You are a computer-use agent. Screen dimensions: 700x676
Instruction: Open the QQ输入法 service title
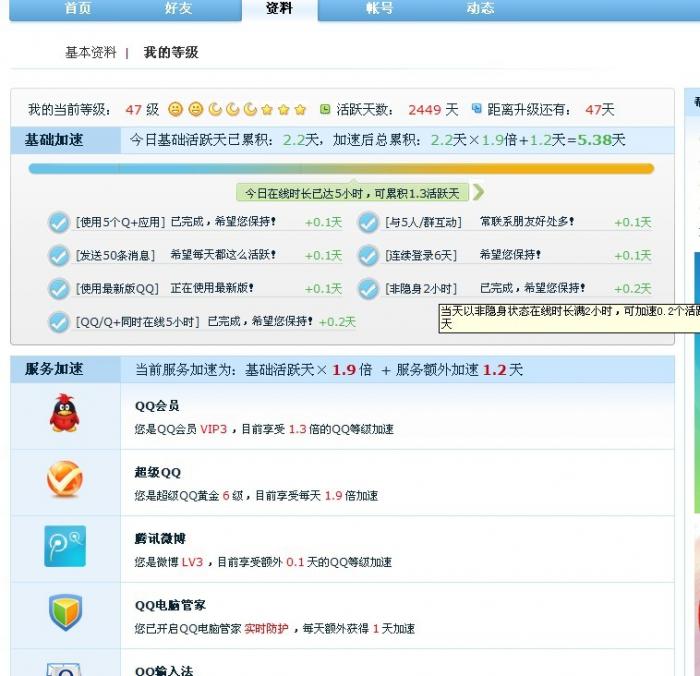click(x=164, y=671)
